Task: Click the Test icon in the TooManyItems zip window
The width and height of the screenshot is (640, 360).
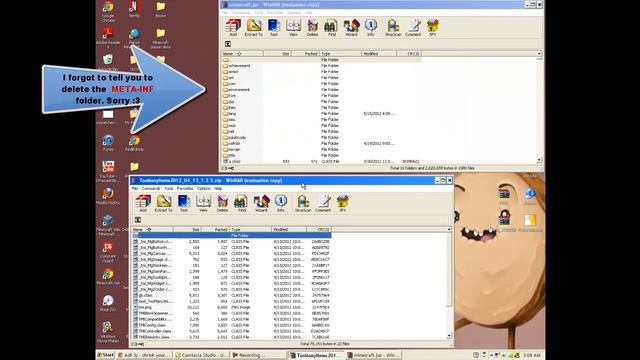Action: tap(184, 203)
